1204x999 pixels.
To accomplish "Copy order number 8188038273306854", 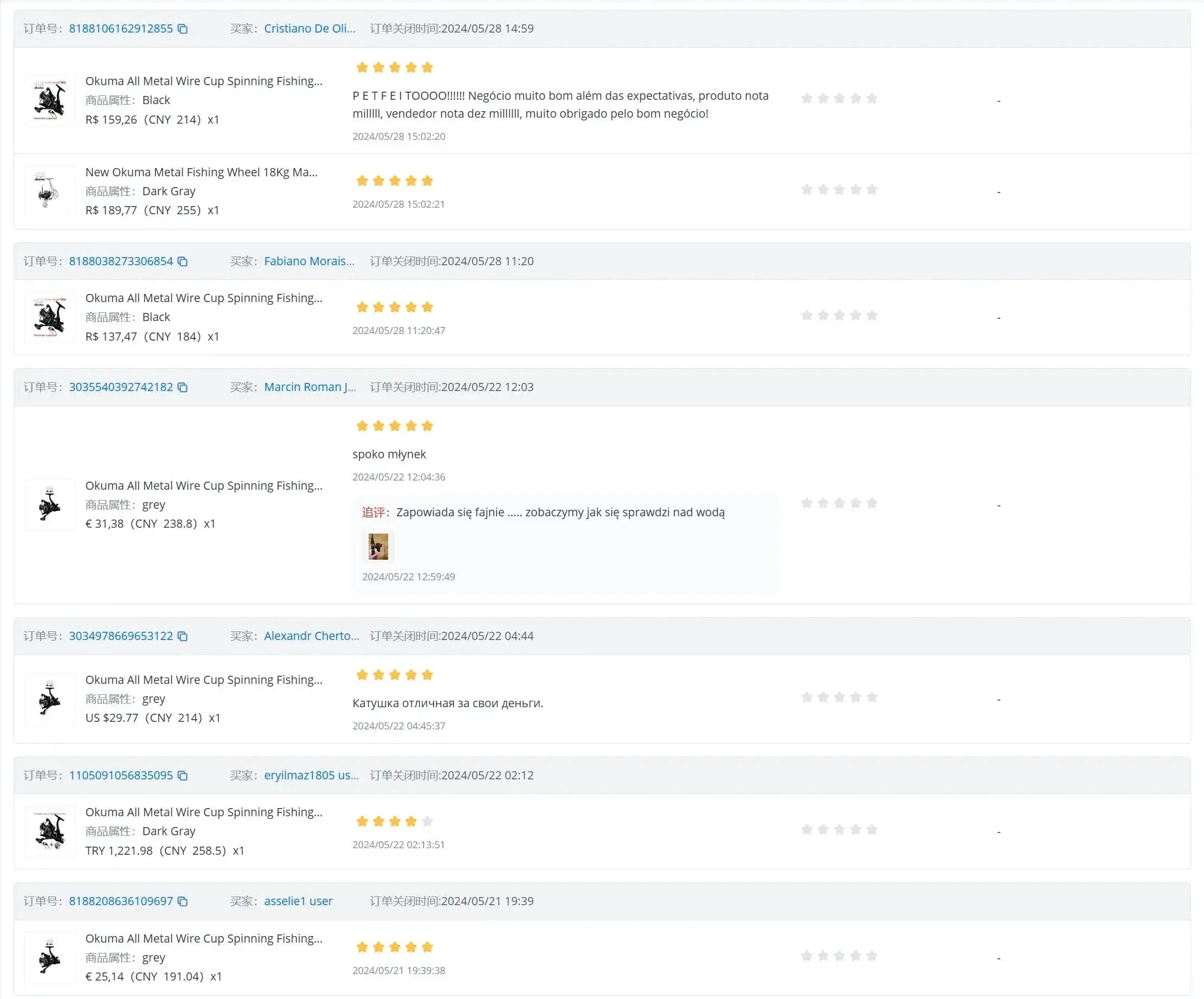I will pos(182,261).
